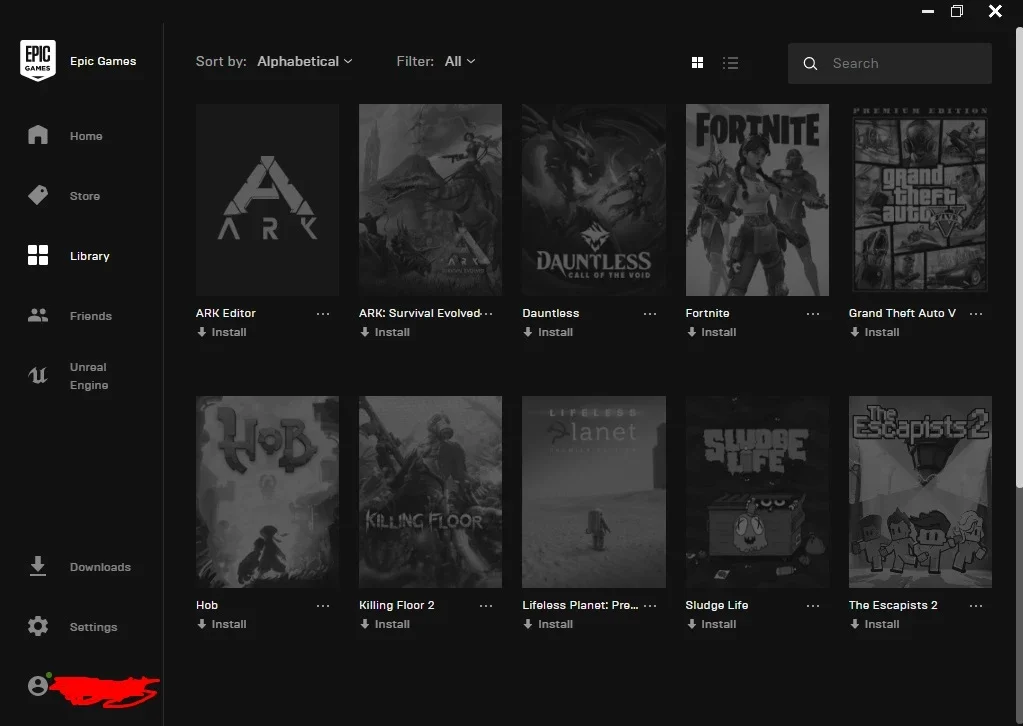Screen dimensions: 1023x726
Task: Click the search magnifier icon
Action: coord(810,63)
